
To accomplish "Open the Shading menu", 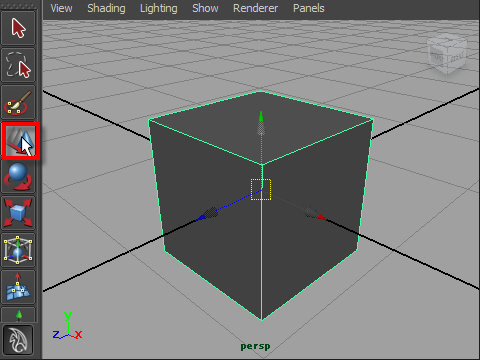I will 106,8.
